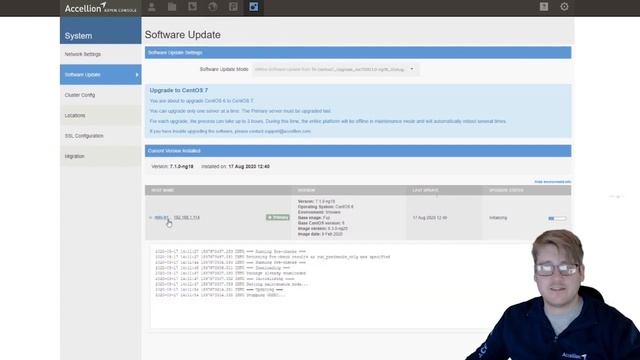Click the third navigation icon beside the folder
Image resolution: width=640 pixels, height=360 pixels.
[193, 7]
